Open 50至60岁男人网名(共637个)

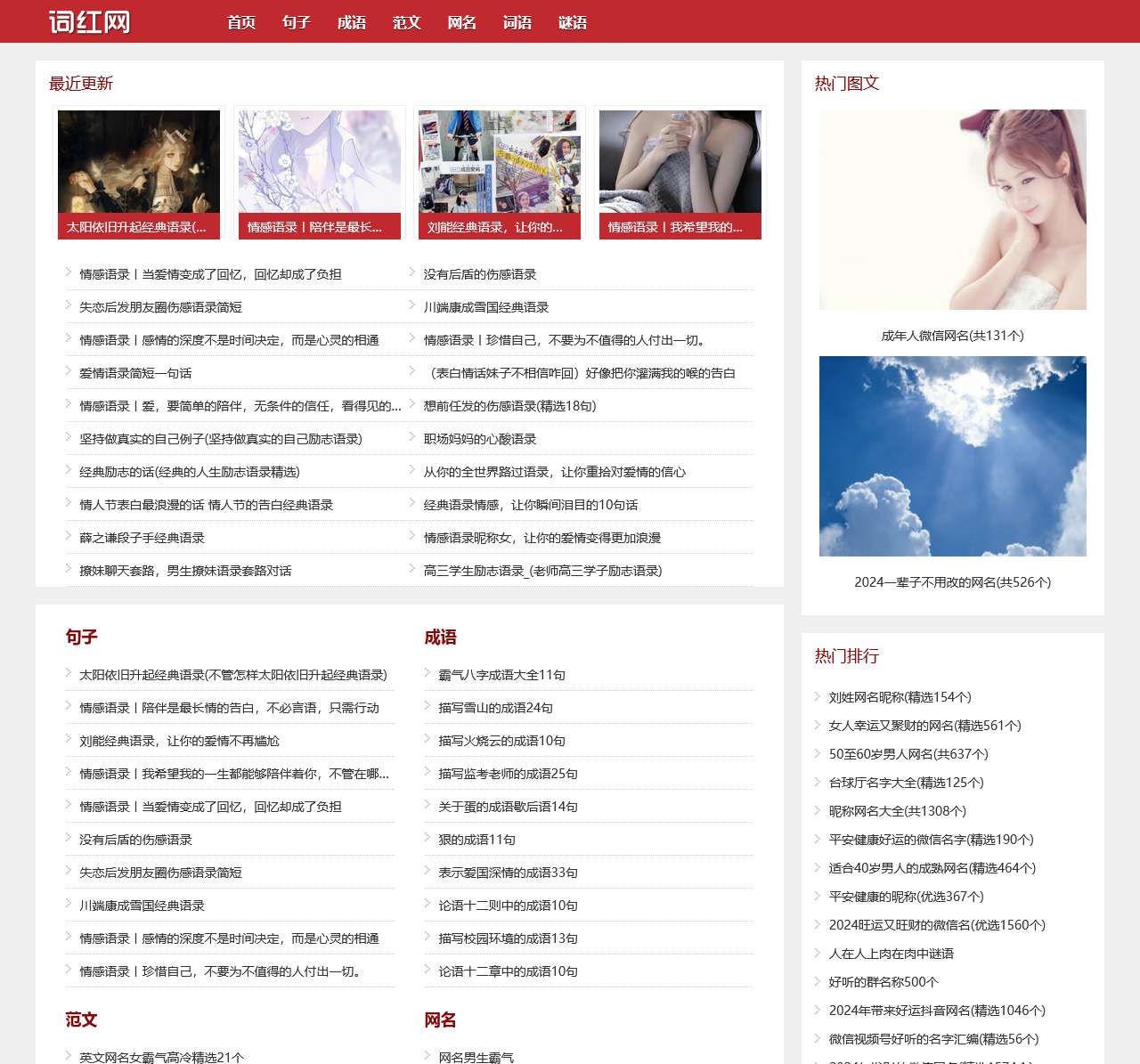click(x=908, y=754)
